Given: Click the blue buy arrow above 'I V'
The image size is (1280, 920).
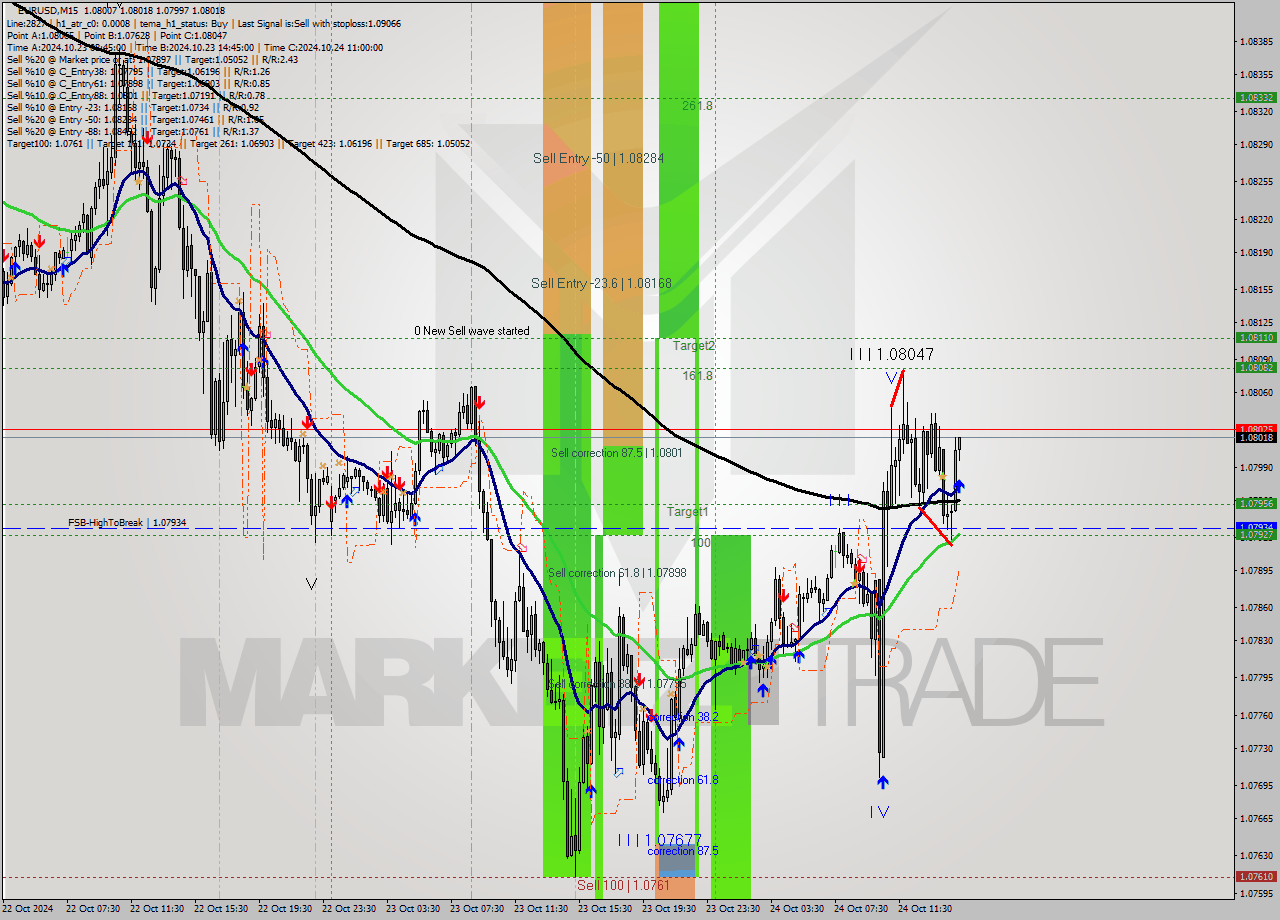Looking at the screenshot, I should click(x=882, y=782).
